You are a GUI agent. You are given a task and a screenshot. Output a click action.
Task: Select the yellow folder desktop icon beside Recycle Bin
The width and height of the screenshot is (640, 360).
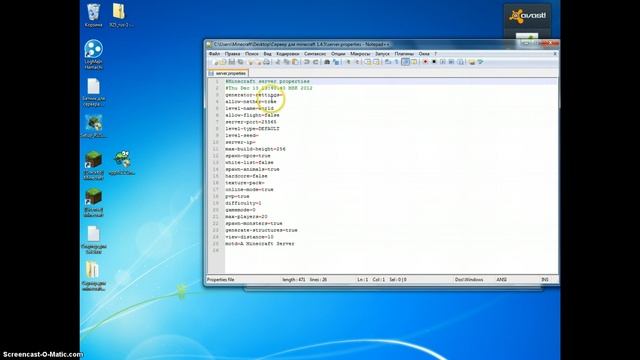pos(121,16)
